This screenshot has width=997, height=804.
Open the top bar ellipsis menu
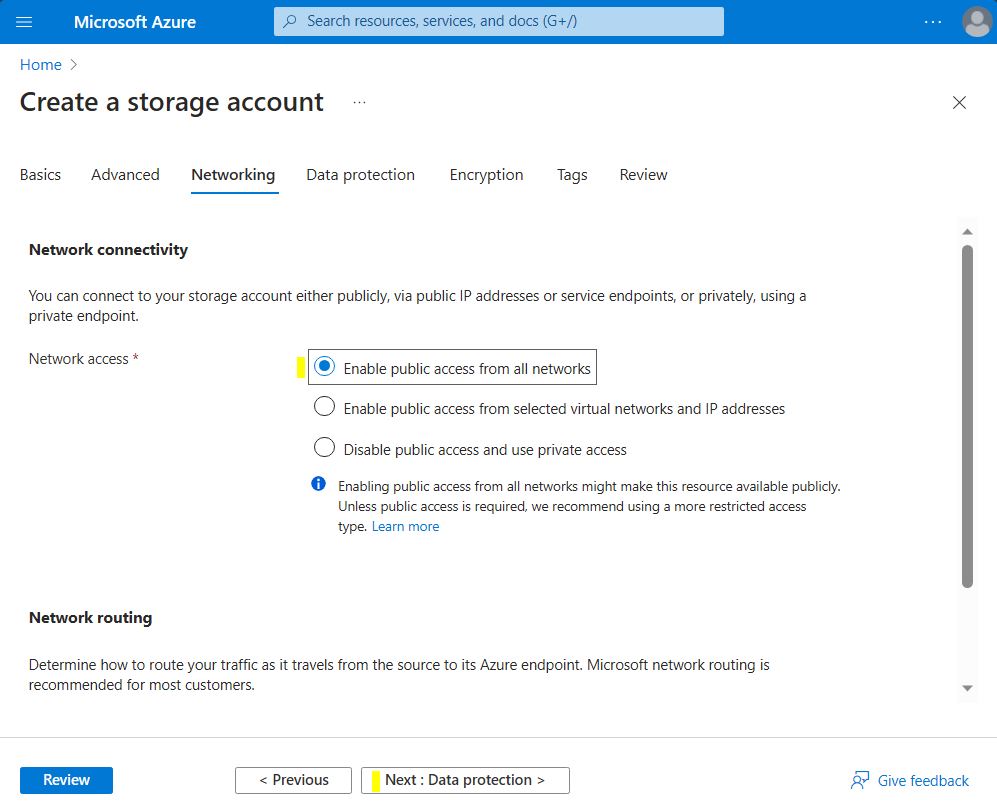pyautogui.click(x=932, y=21)
